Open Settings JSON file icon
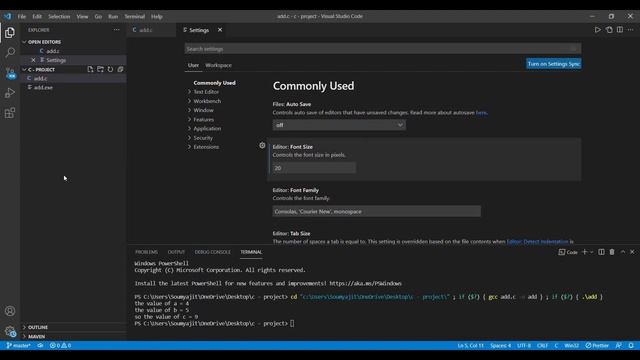640x360 pixels. 609,30
